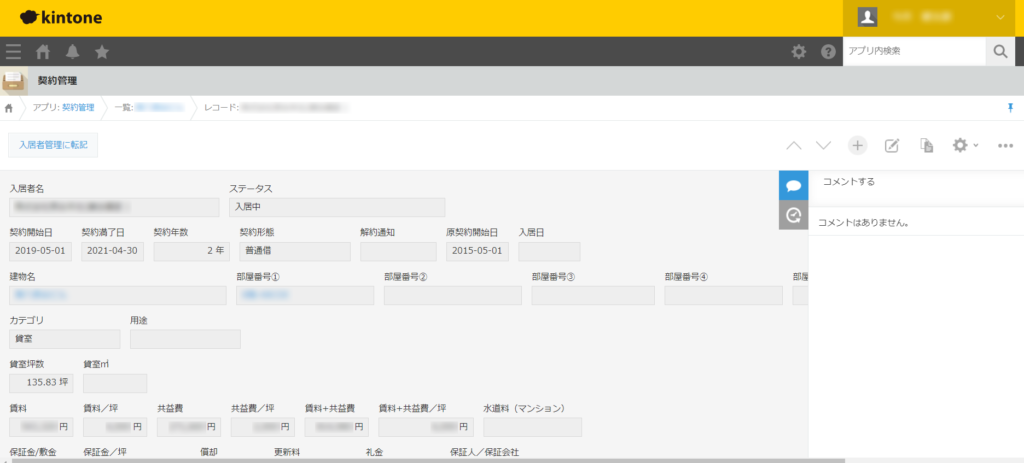Open the help question mark icon

pos(828,52)
